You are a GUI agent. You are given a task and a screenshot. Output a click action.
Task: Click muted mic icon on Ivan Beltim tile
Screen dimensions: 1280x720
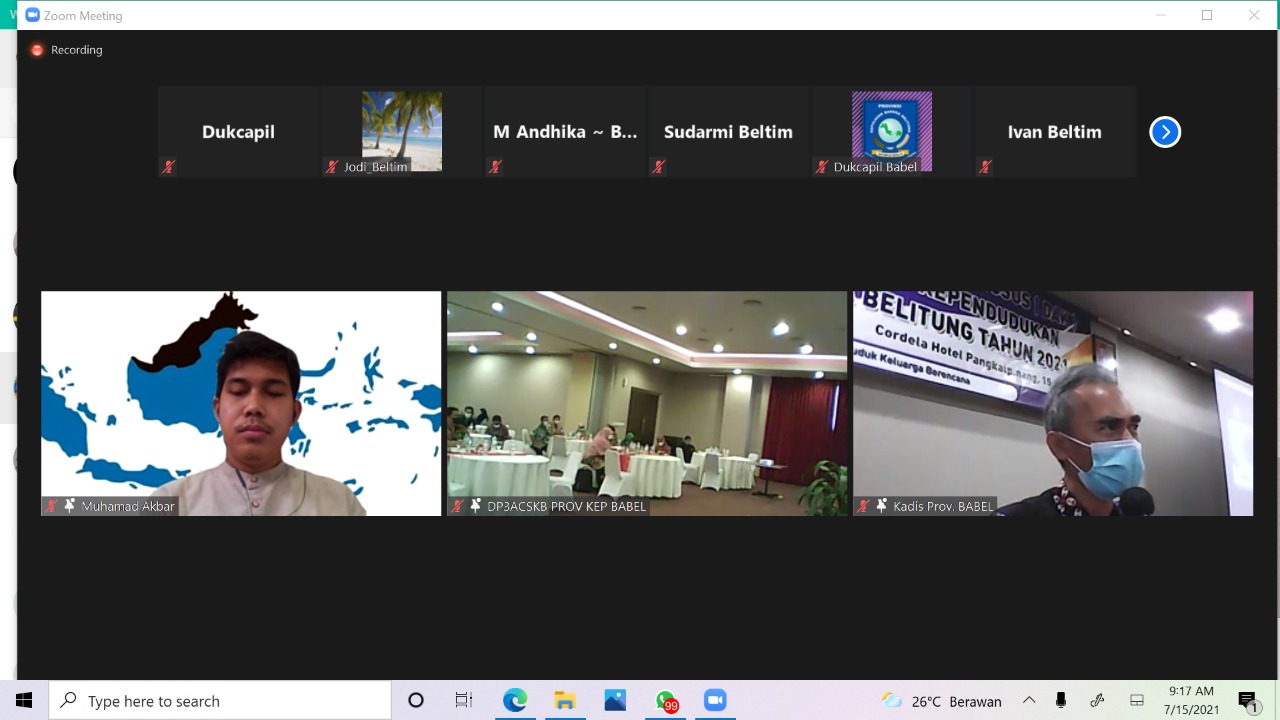pyautogui.click(x=985, y=167)
